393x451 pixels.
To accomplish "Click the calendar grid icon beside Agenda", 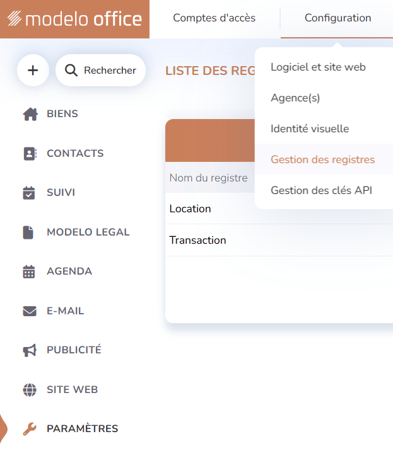I will pos(29,272).
